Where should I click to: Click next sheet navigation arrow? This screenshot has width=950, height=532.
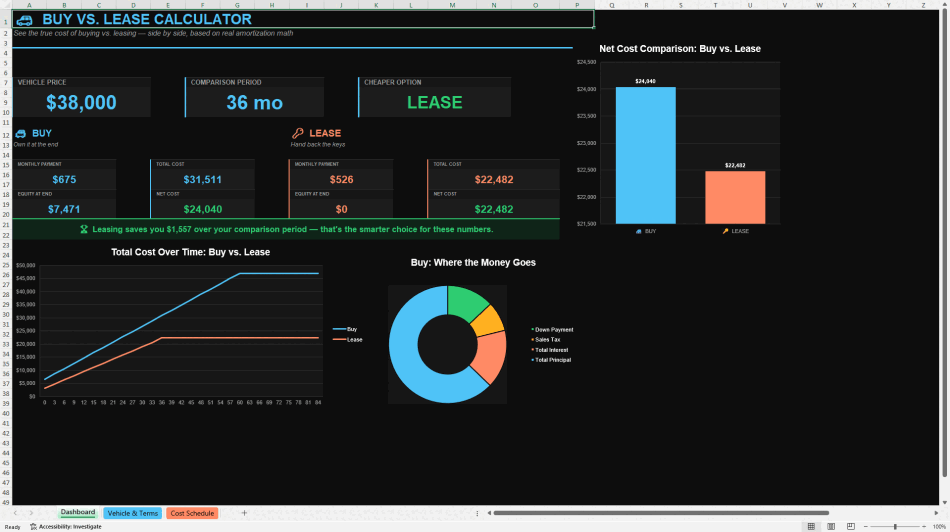(32, 513)
